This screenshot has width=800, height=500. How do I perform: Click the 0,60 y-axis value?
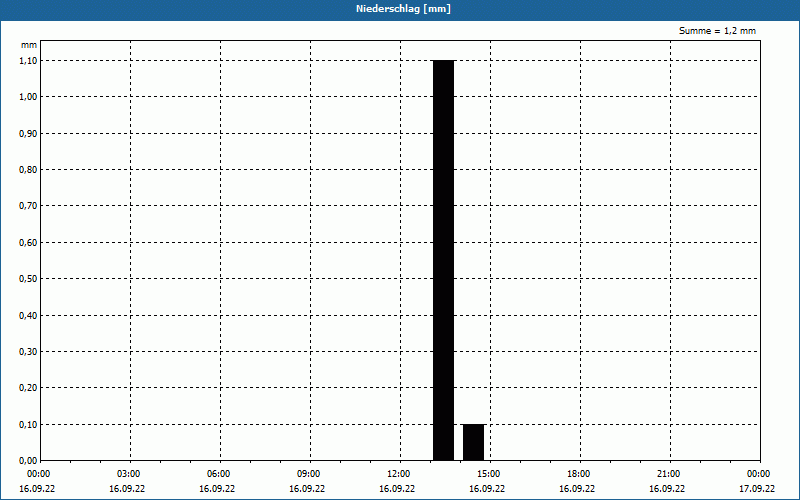(28, 242)
